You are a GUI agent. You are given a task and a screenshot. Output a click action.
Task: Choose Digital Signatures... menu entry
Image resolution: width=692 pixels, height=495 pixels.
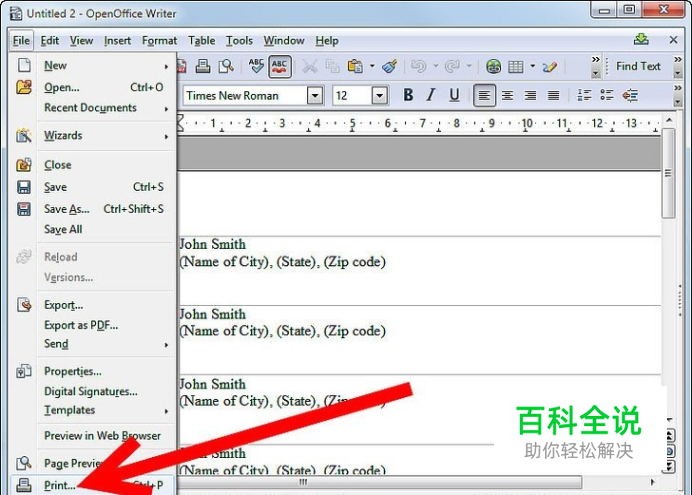click(x=93, y=391)
